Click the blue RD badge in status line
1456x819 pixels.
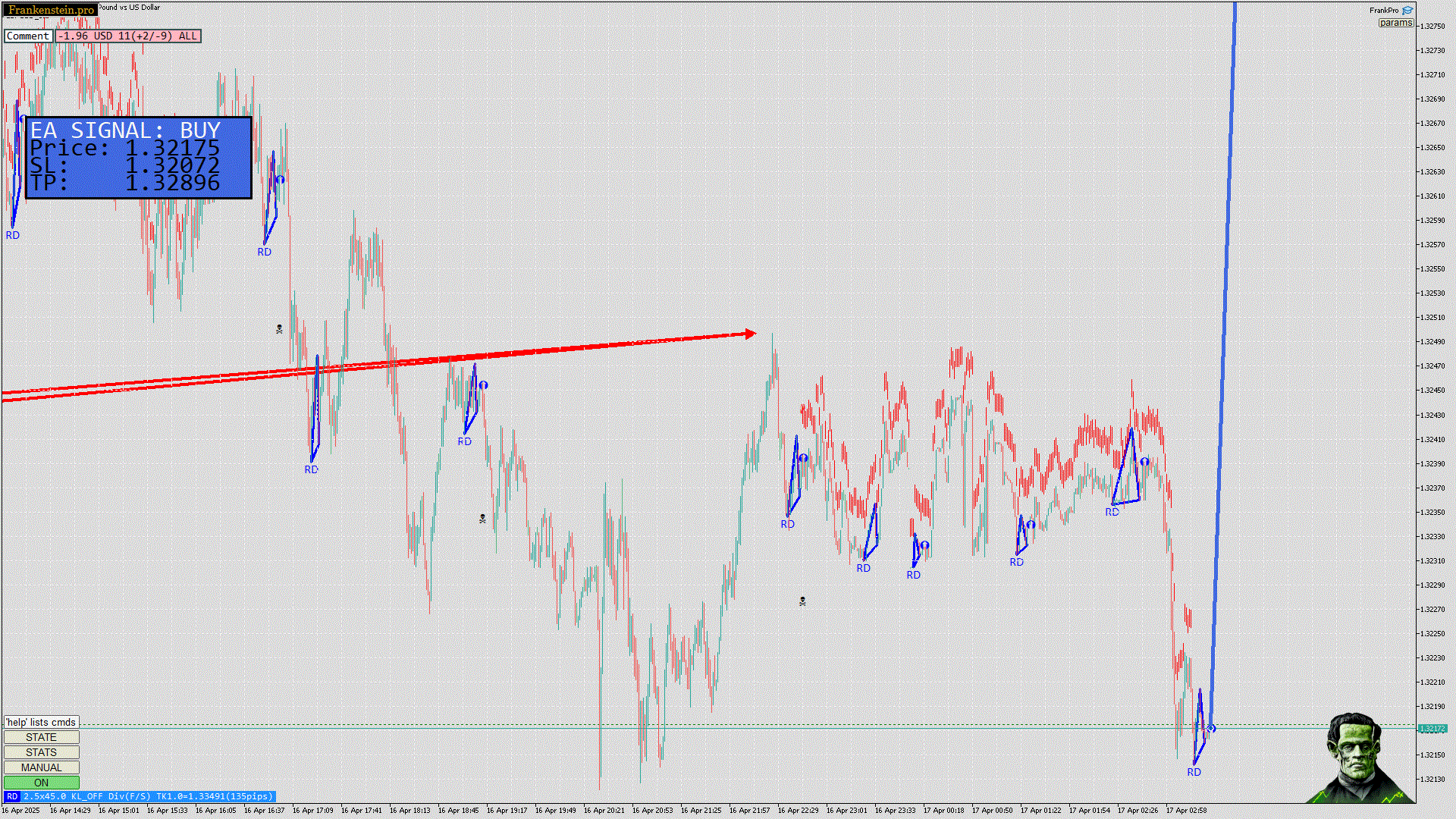12,796
